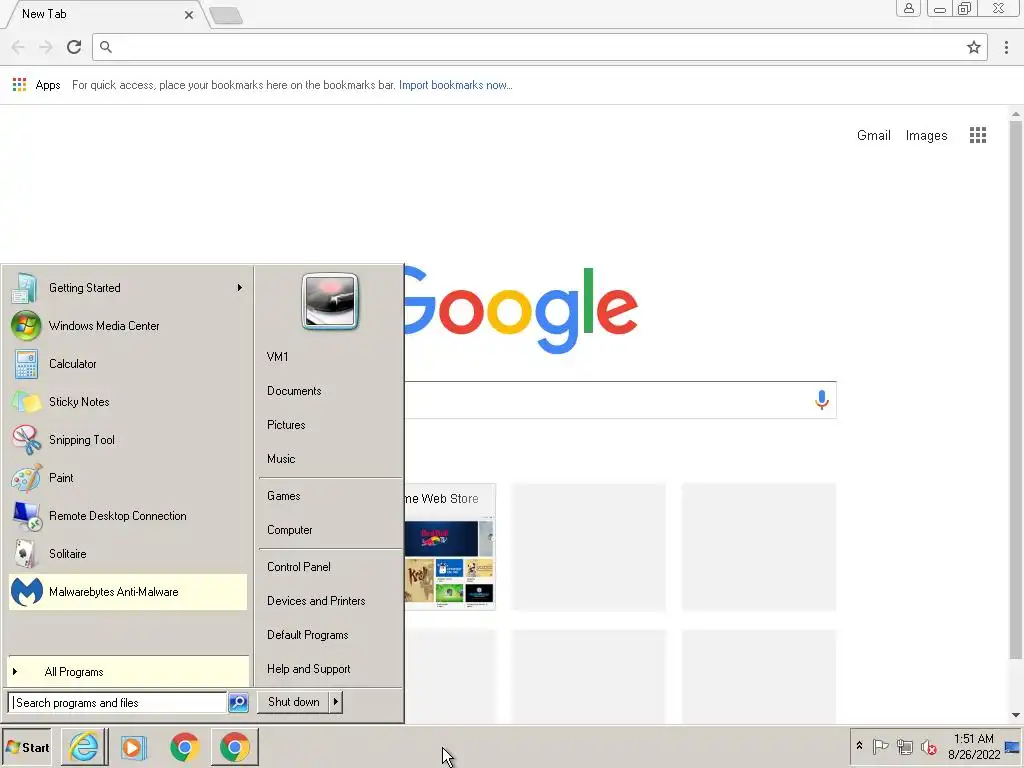Show hidden tray icons
The height and width of the screenshot is (768, 1024).
pyautogui.click(x=859, y=746)
